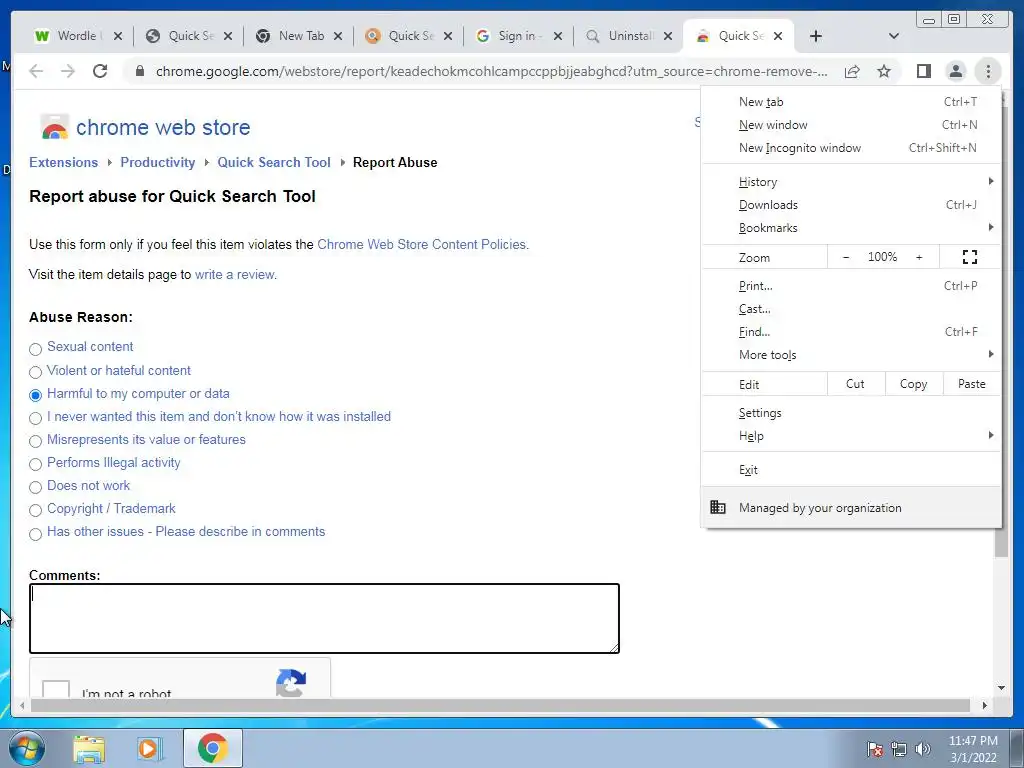Open the tab search dropdown chevron
The height and width of the screenshot is (768, 1024).
pos(894,36)
